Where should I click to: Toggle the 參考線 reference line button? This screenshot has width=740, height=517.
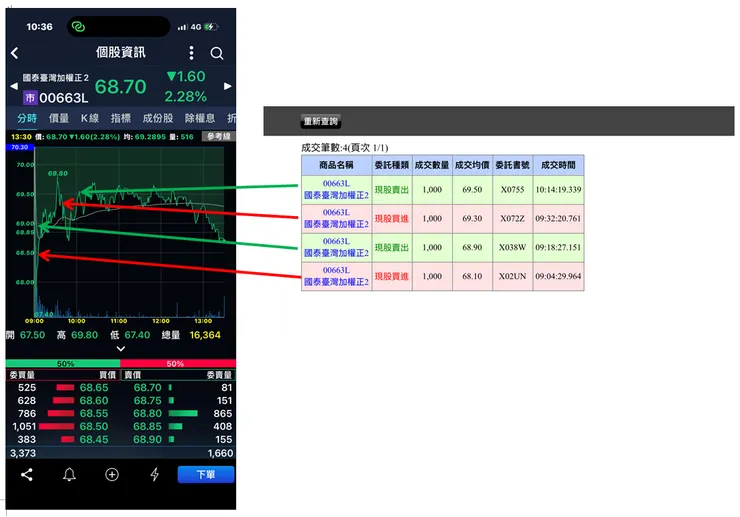coord(219,136)
